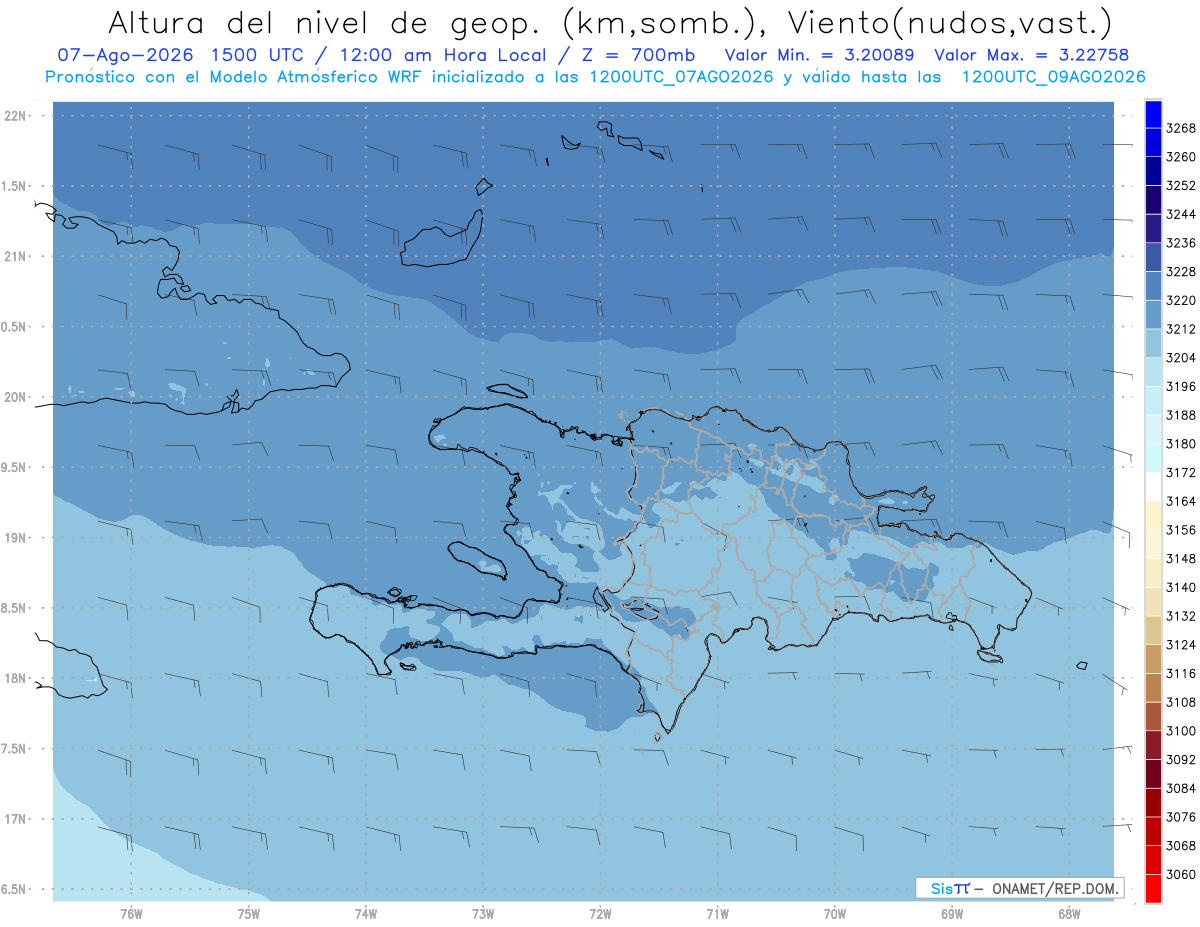Viewport: 1200px width, 927px height.
Task: Click the white swatch between 3164 and 3172
Action: [x=1152, y=486]
